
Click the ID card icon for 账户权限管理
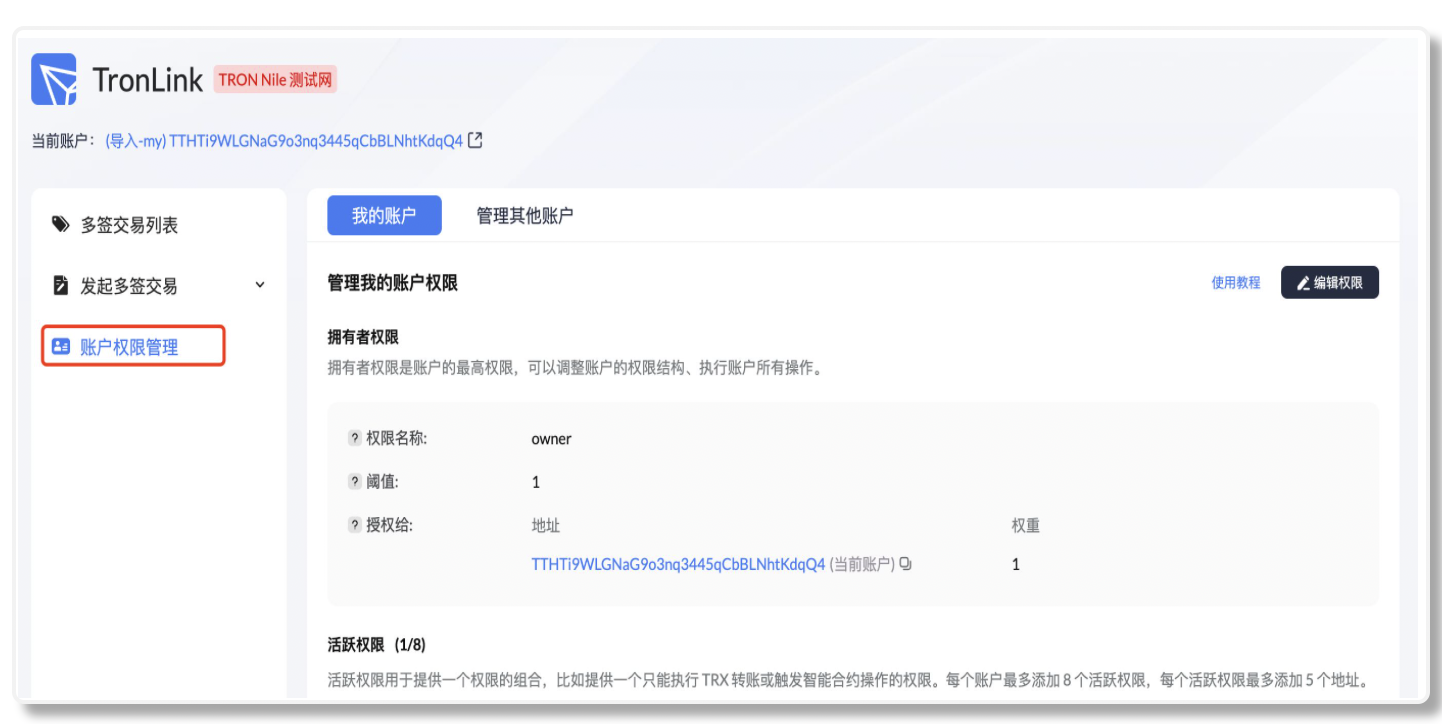pos(61,347)
